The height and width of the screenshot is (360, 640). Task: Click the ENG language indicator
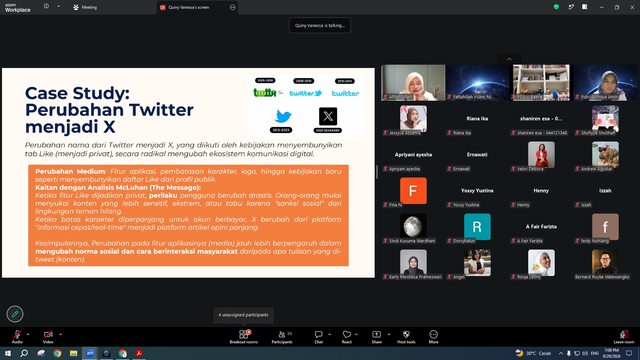[x=594, y=353]
